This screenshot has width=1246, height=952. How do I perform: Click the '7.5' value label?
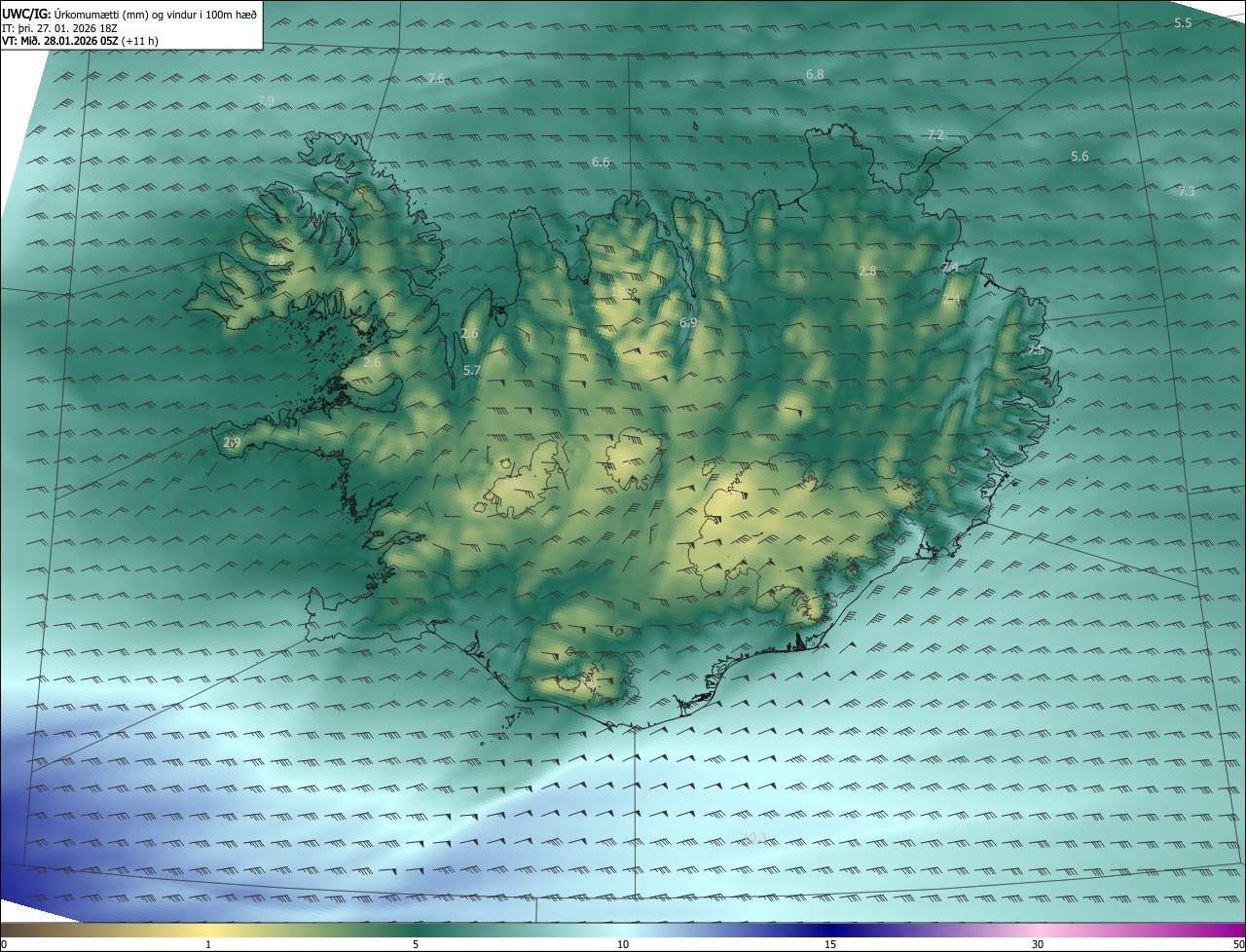pyautogui.click(x=1035, y=349)
